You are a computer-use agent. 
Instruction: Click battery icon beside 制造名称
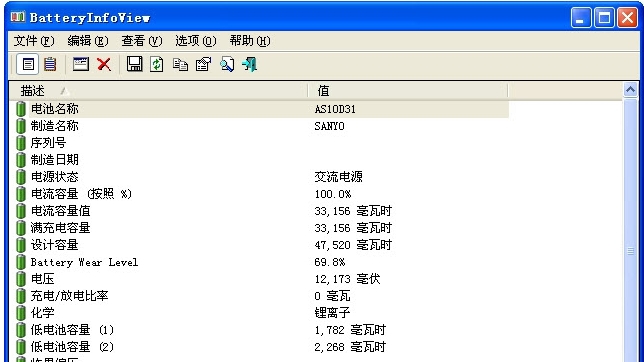[21, 126]
